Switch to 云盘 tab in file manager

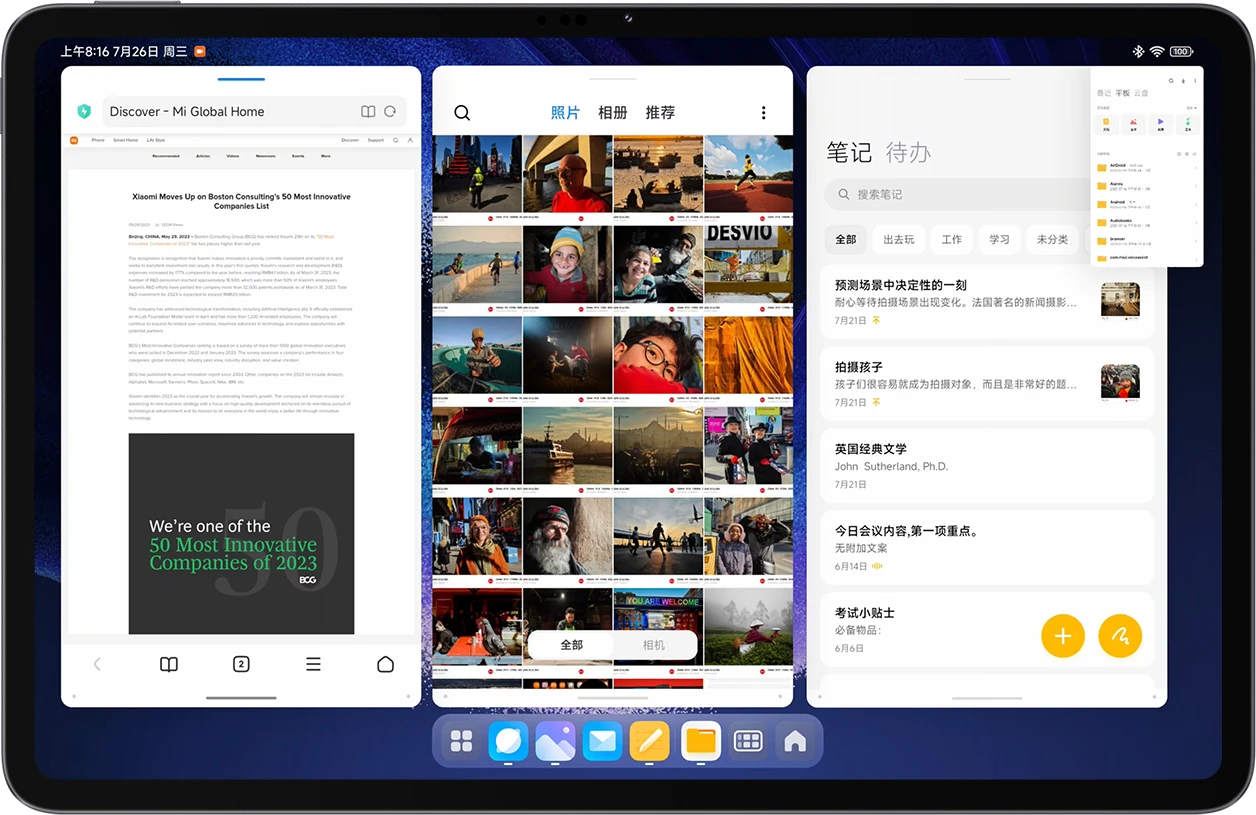tap(1141, 93)
